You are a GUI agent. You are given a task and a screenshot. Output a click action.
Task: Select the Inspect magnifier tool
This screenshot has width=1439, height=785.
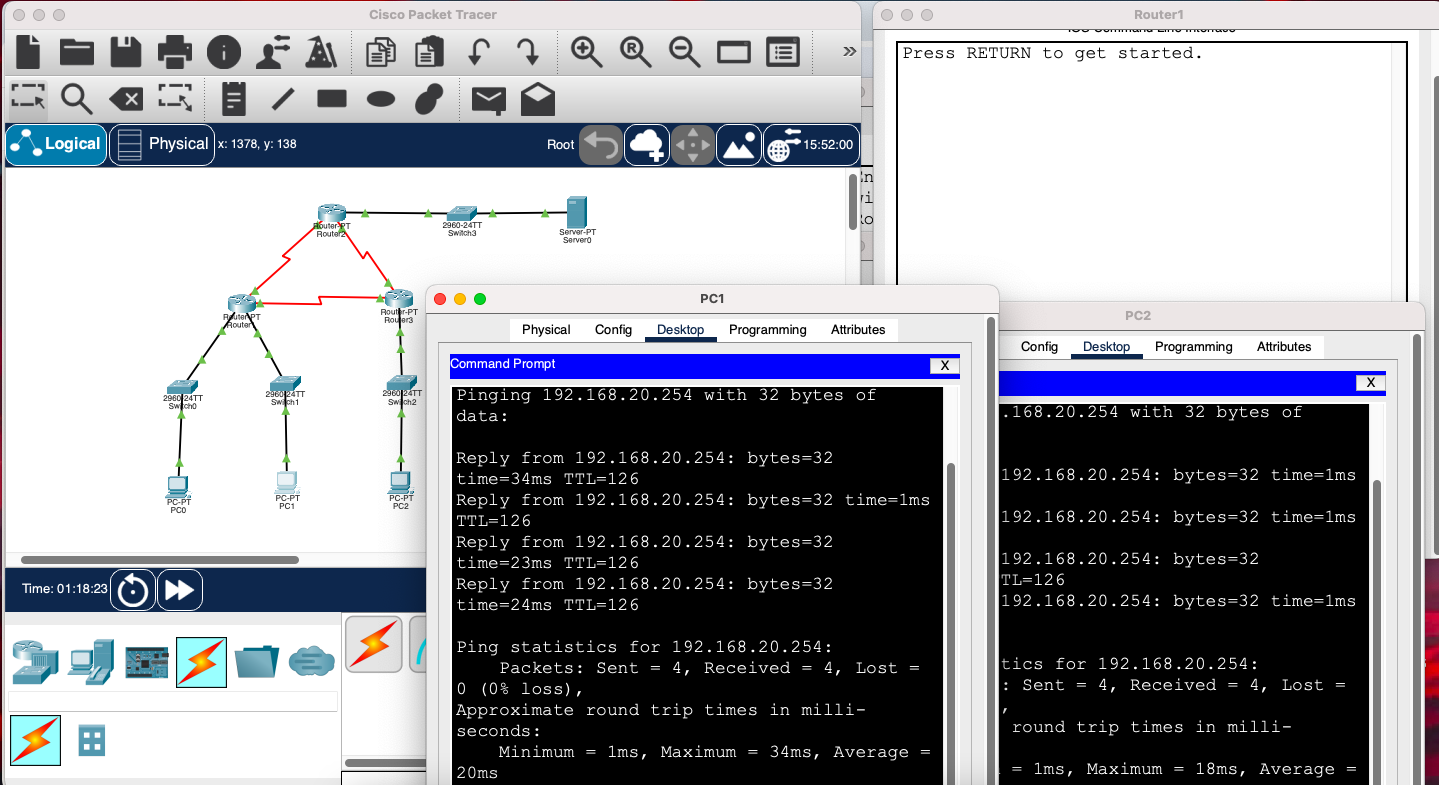[77, 99]
